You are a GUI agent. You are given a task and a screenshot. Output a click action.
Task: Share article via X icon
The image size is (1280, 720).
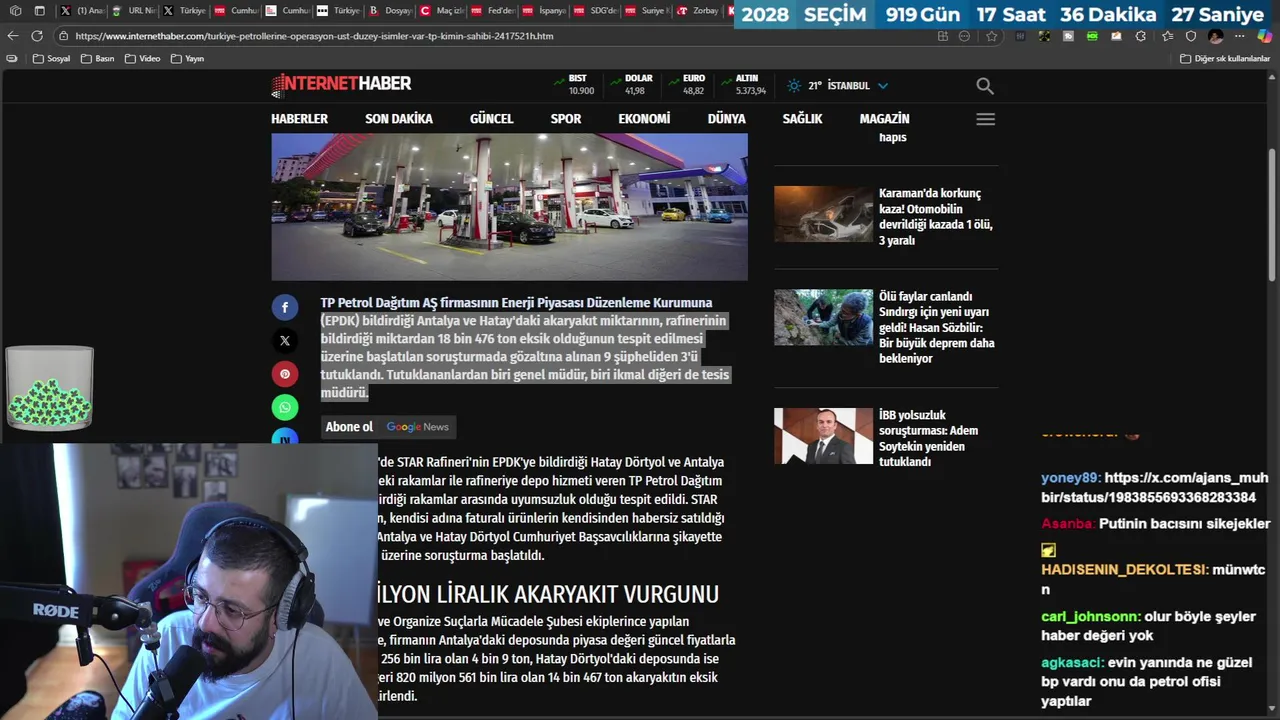click(285, 341)
